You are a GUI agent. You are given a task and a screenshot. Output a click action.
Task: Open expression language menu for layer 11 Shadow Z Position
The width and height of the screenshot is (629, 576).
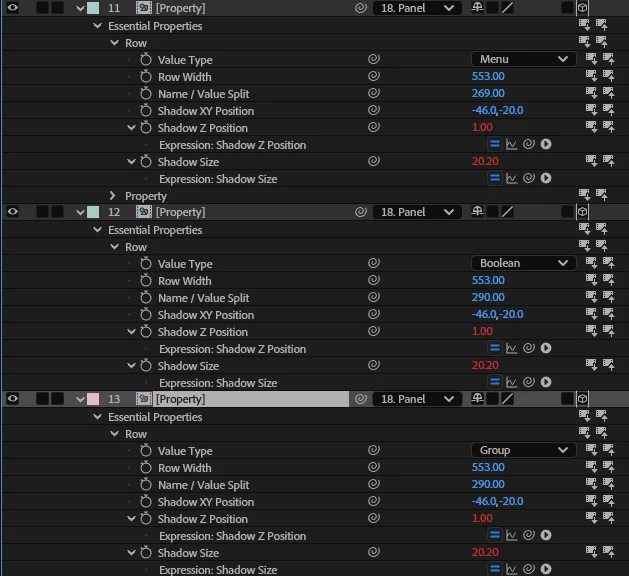pos(546,144)
